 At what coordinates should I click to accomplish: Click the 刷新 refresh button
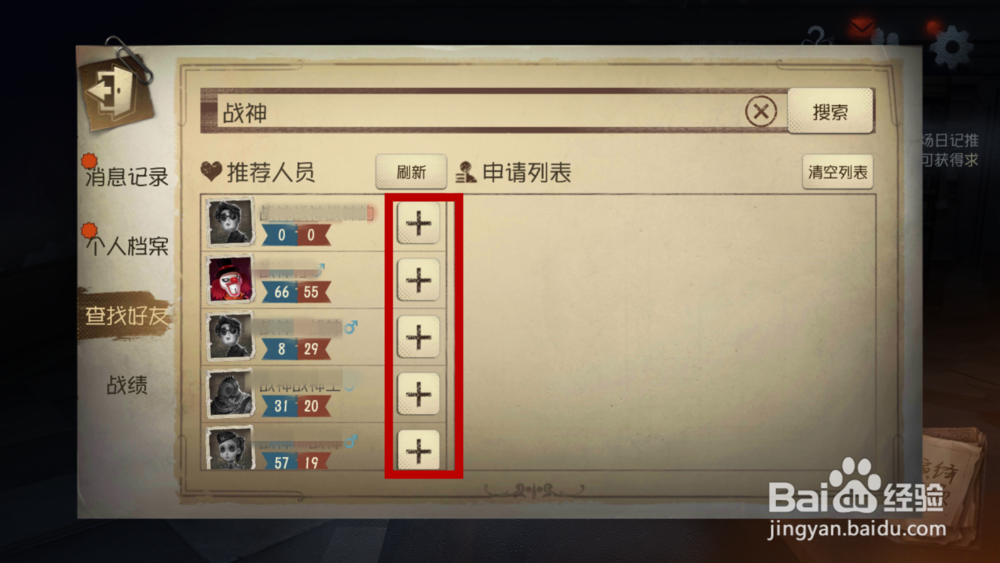coord(411,172)
